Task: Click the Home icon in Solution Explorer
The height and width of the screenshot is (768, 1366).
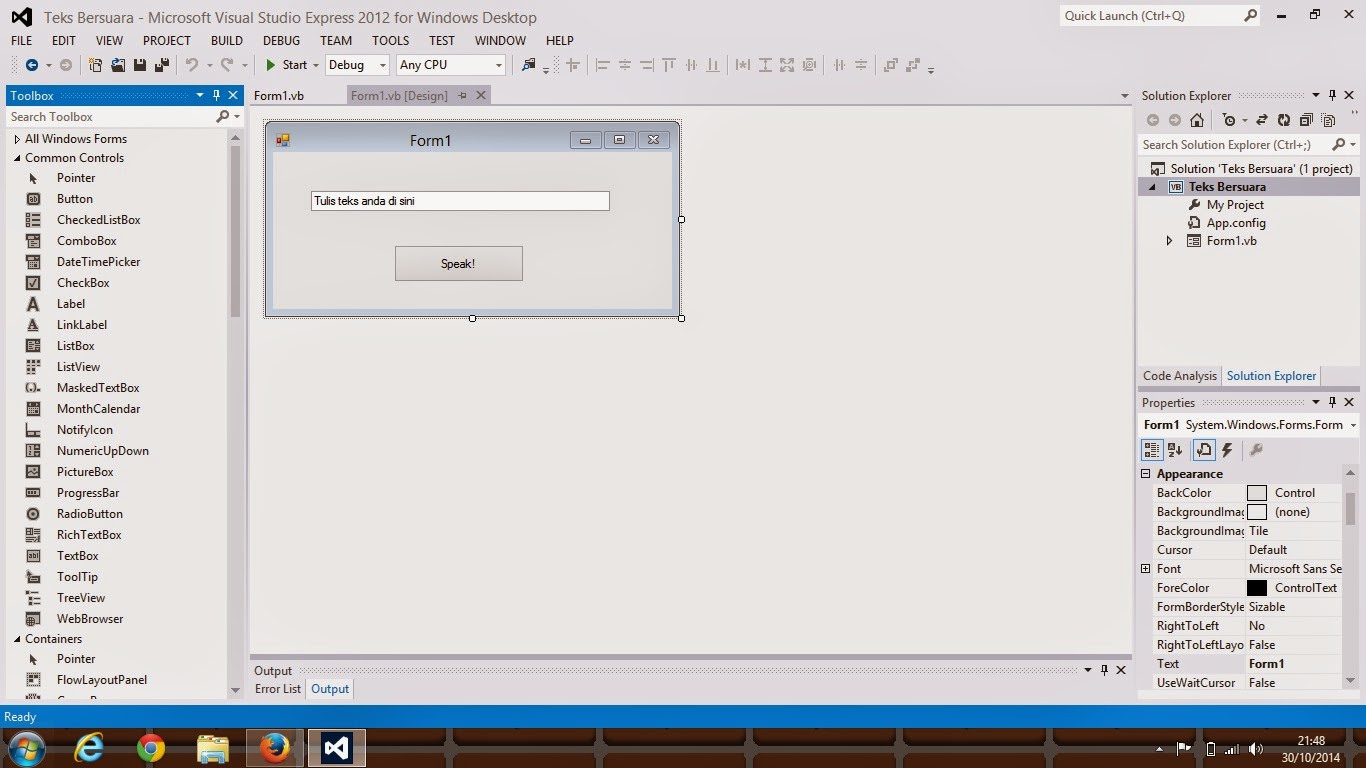Action: (x=1197, y=120)
